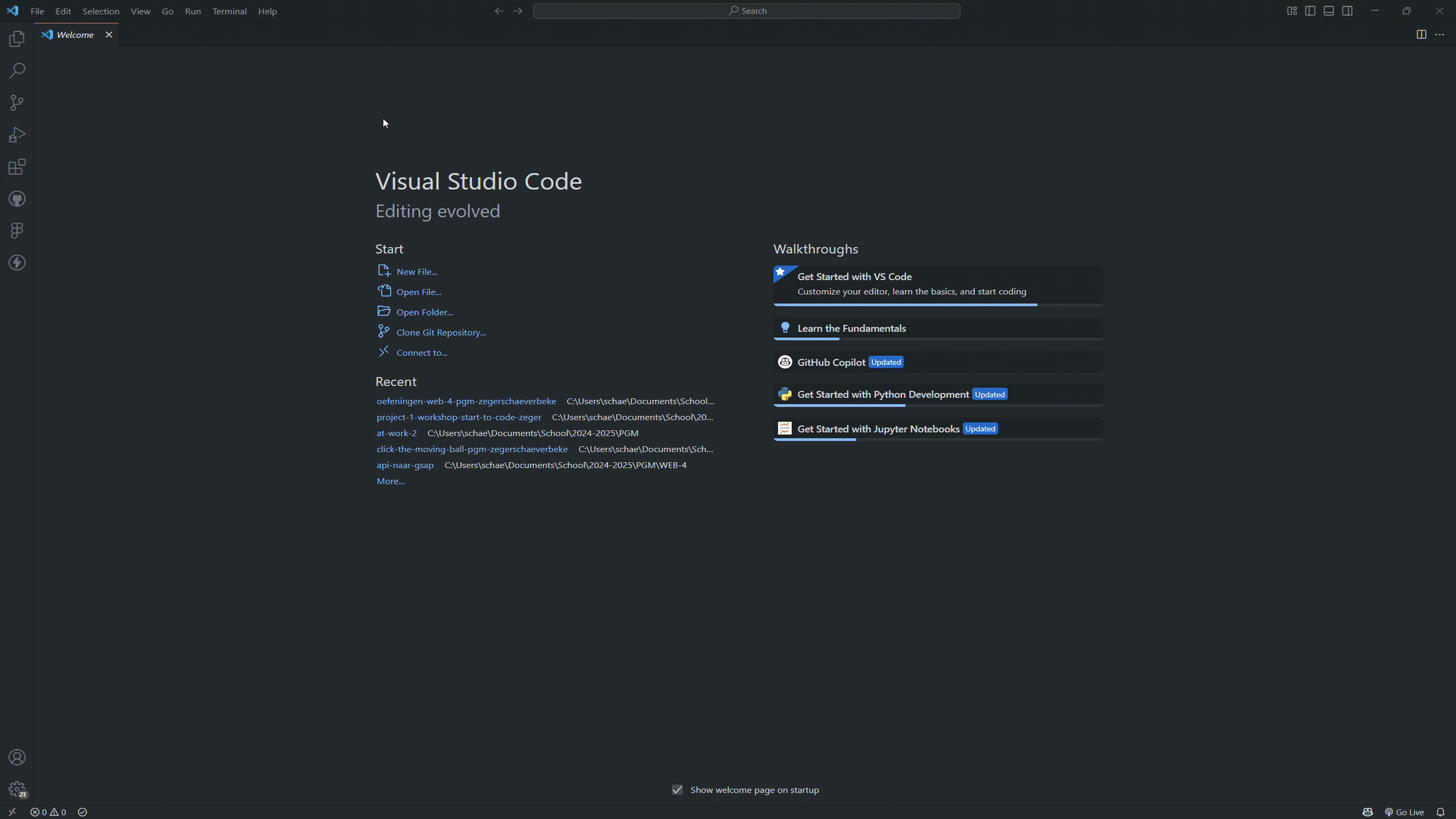Screen dimensions: 1456x819
Task: Go forward using title bar arrow
Action: point(518,11)
